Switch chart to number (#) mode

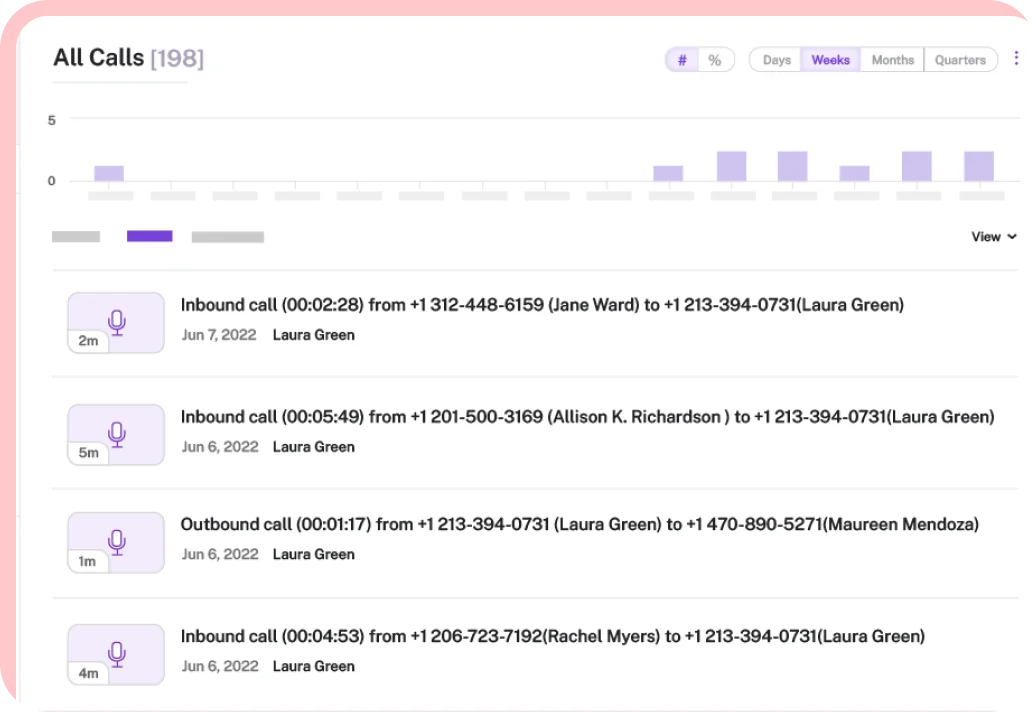(683, 60)
